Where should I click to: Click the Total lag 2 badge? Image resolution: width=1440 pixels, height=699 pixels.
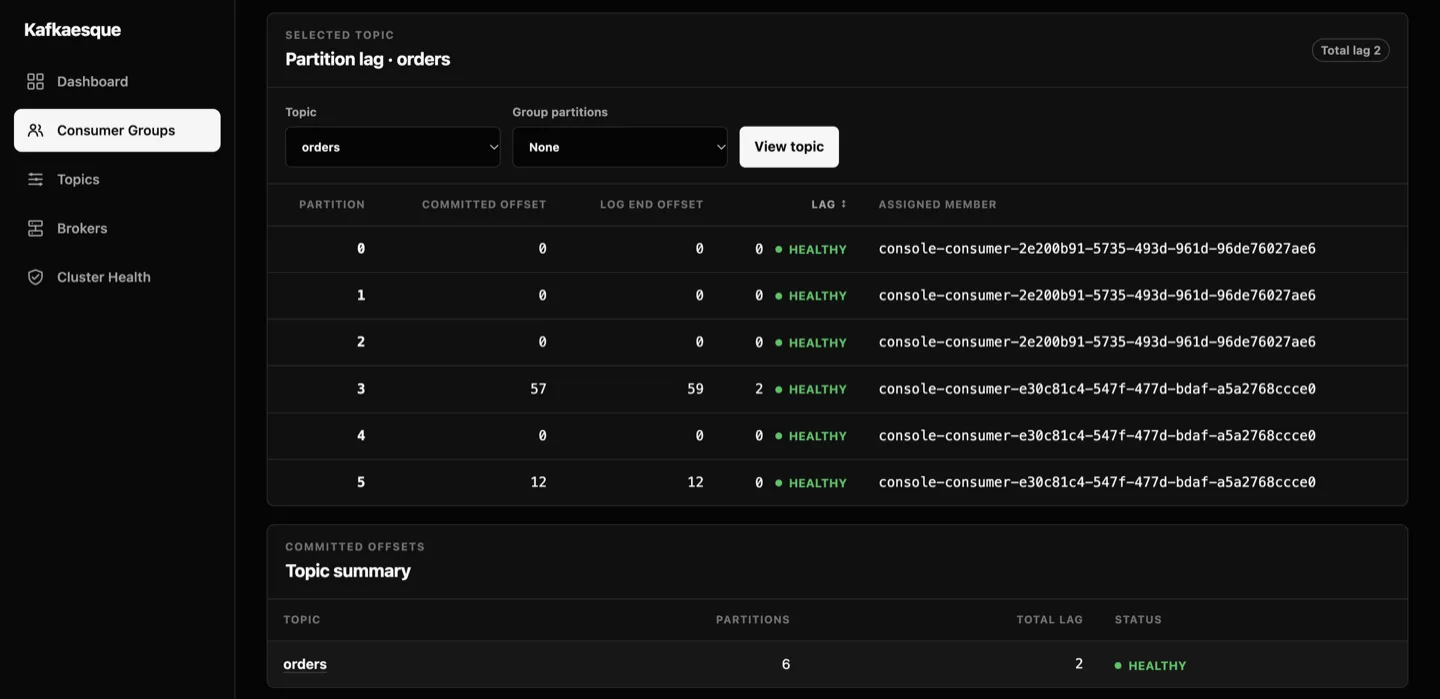point(1350,50)
